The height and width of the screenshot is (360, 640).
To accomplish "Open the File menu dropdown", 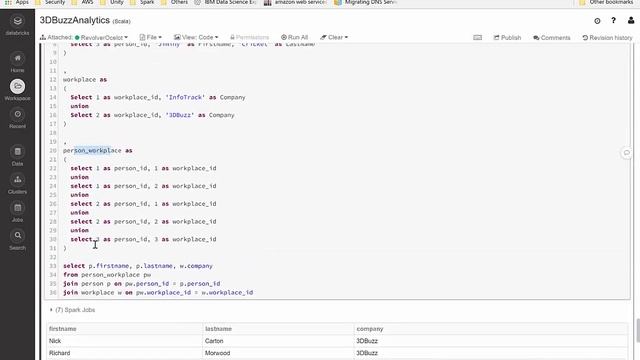I will [150, 37].
